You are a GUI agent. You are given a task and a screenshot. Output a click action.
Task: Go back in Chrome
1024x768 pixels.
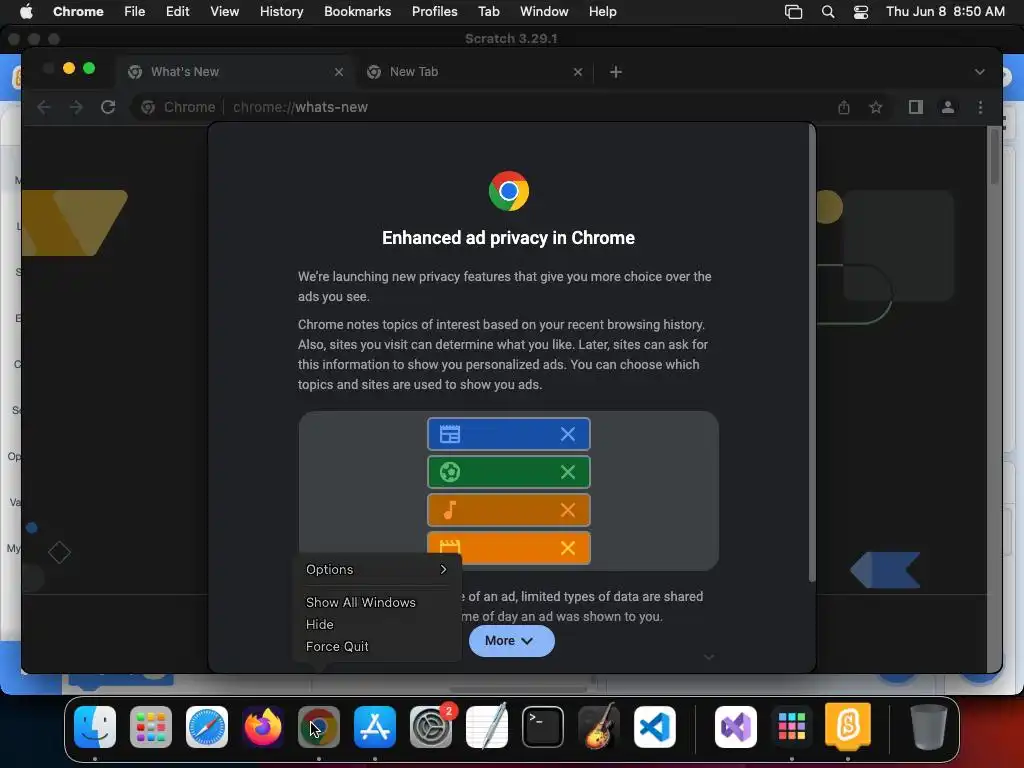click(44, 107)
